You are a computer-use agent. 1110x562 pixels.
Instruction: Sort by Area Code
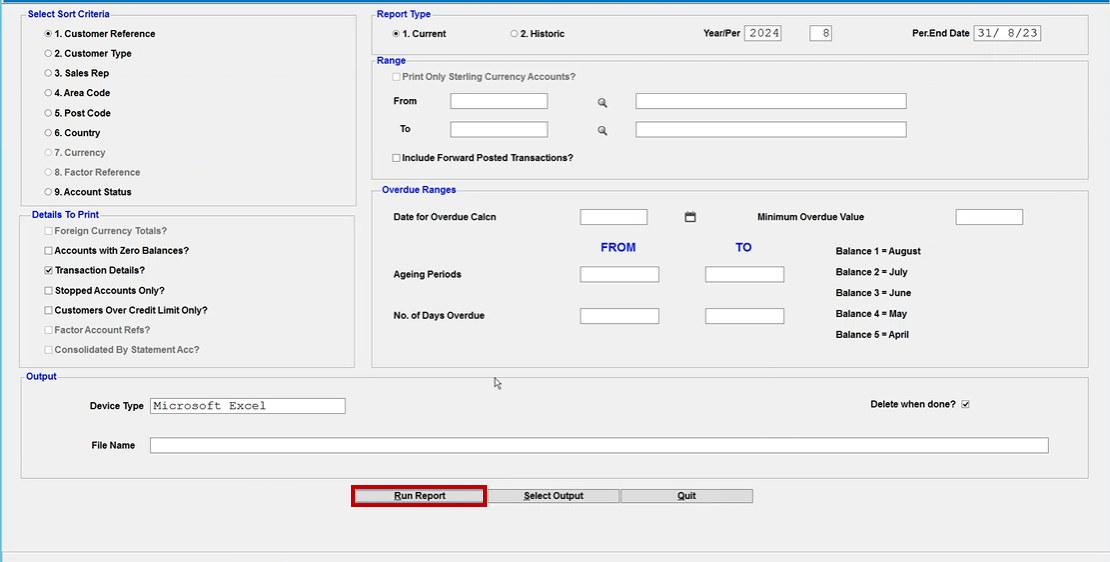tap(77, 93)
